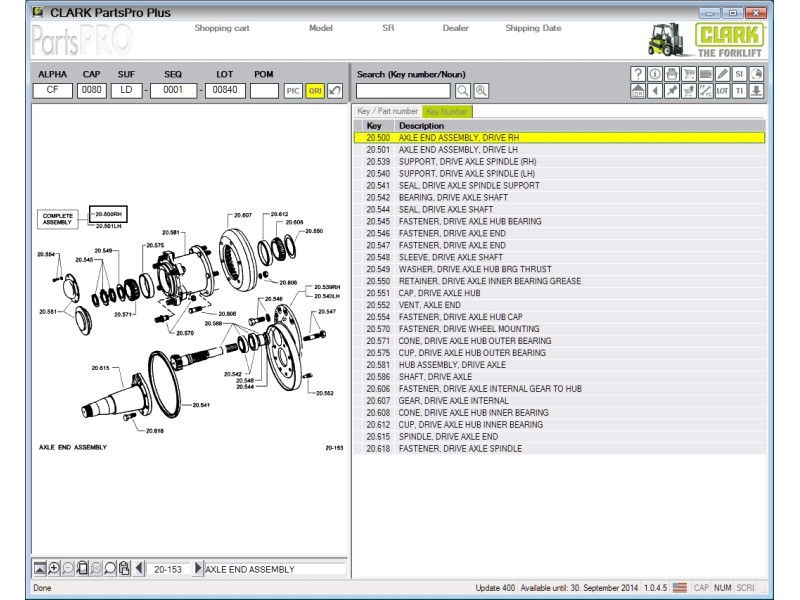Image resolution: width=800 pixels, height=600 pixels.
Task: Click the SI toolbar button
Action: (x=739, y=74)
